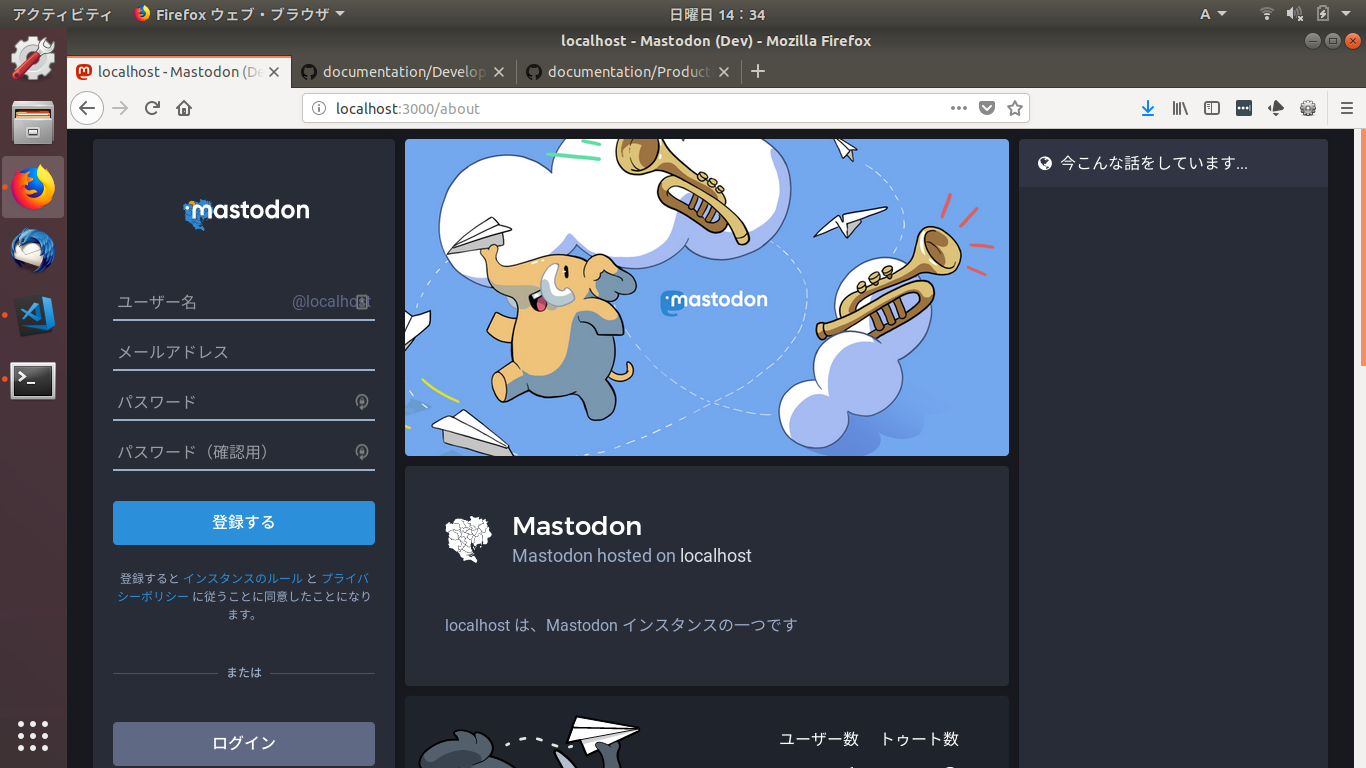Open a new browser tab
Image resolution: width=1366 pixels, height=768 pixels.
pos(758,71)
